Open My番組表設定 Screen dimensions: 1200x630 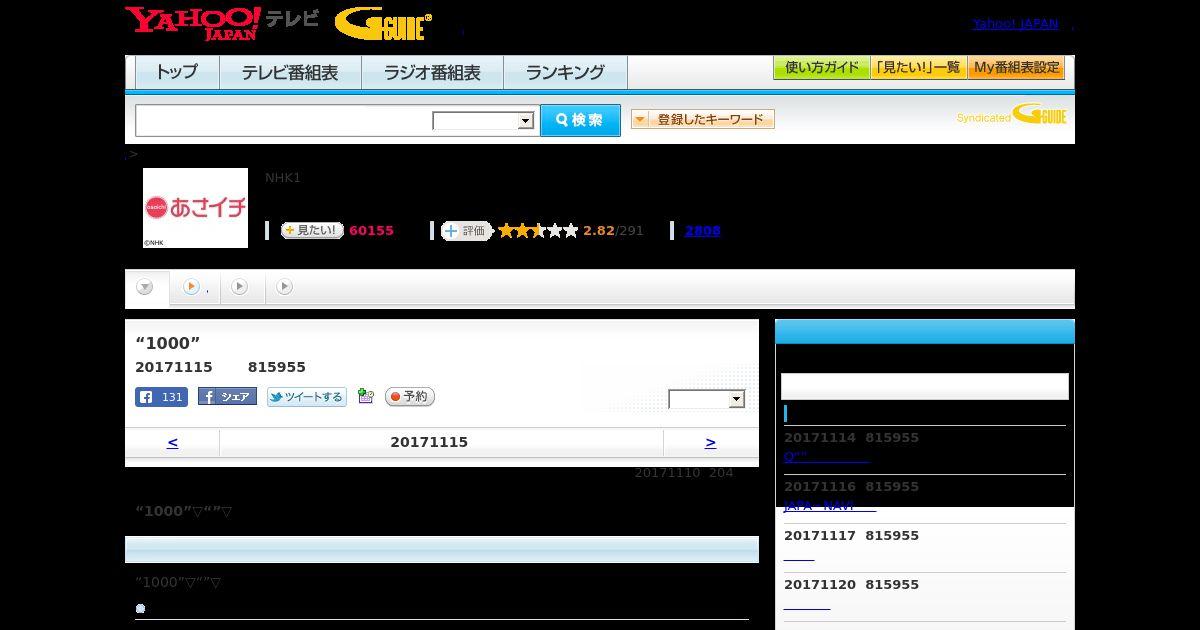tap(1016, 68)
